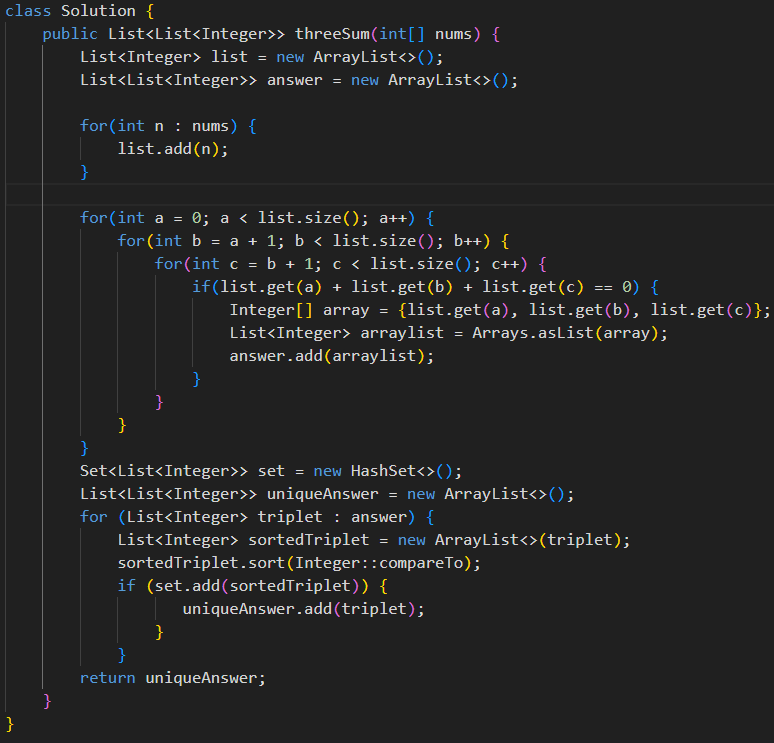
Task: Click the 'b++' increment expression
Action: click(467, 241)
